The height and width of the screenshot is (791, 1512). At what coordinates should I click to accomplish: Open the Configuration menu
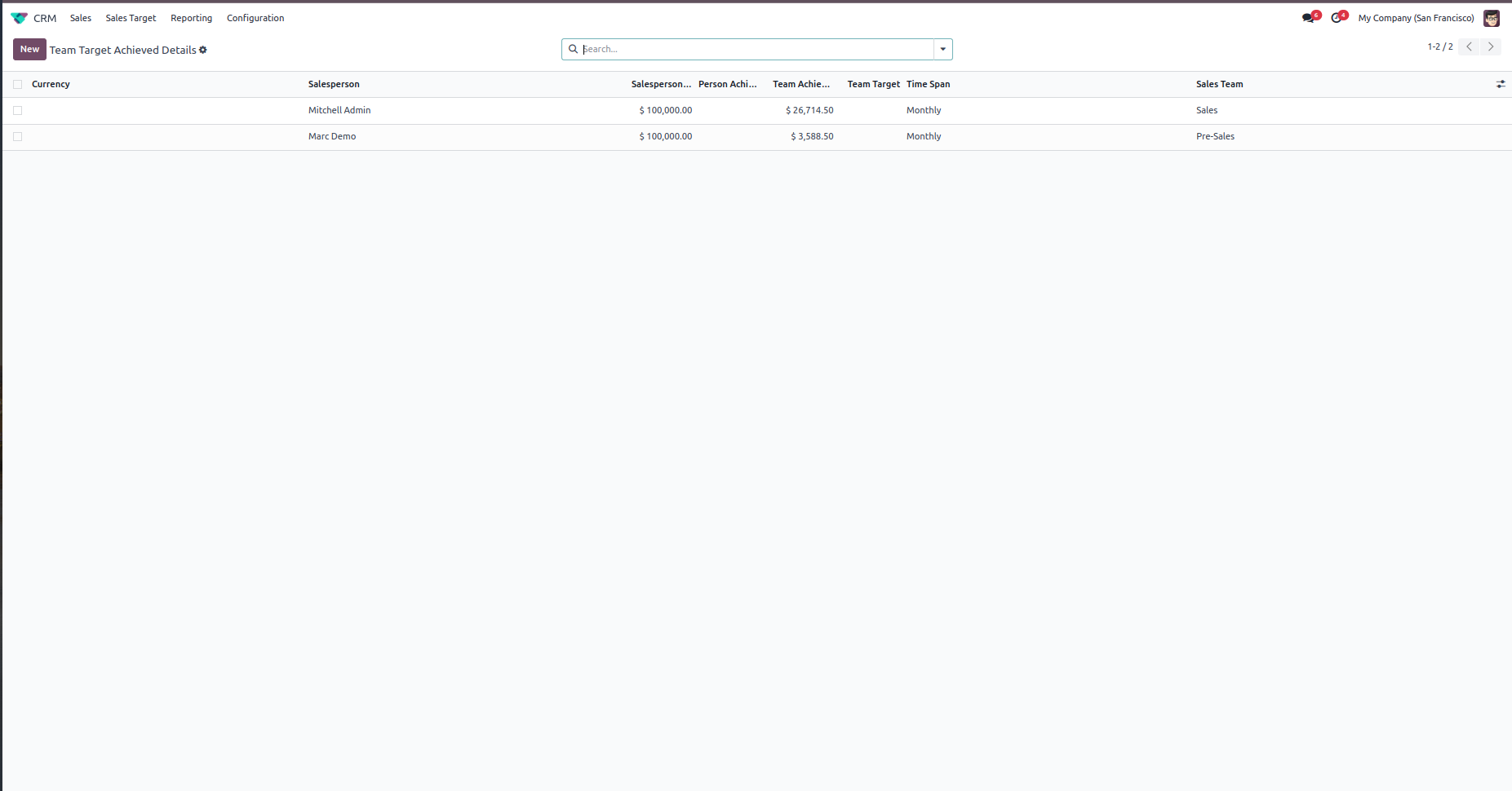[255, 18]
